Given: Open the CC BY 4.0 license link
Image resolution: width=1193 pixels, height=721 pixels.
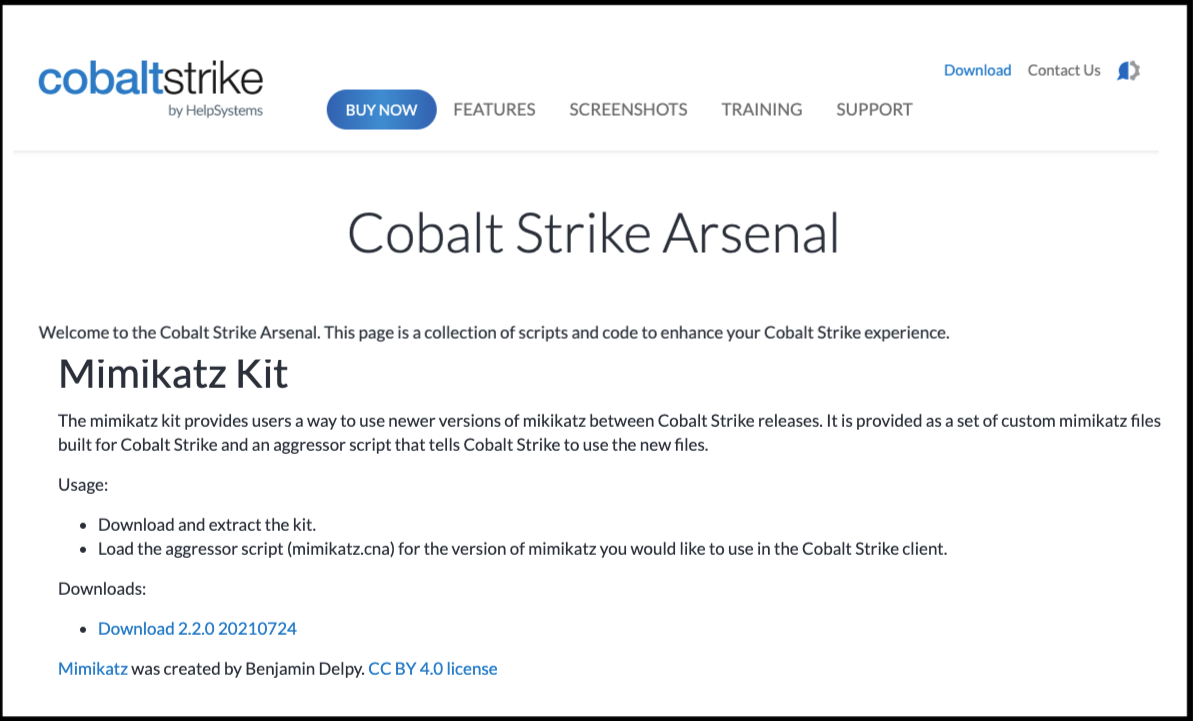Looking at the screenshot, I should pos(432,669).
